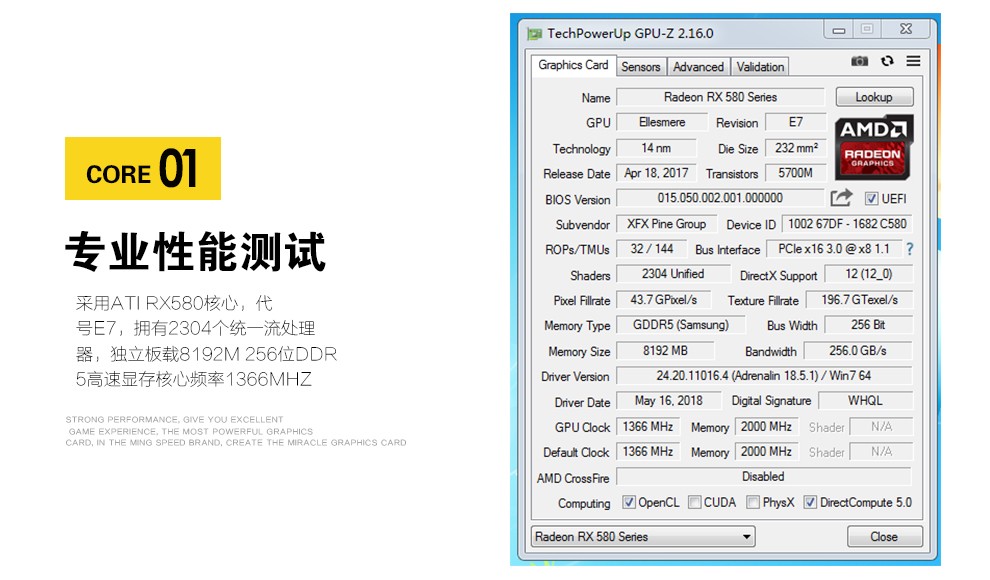Click the AMD CrossFire value Disabled

point(764,476)
